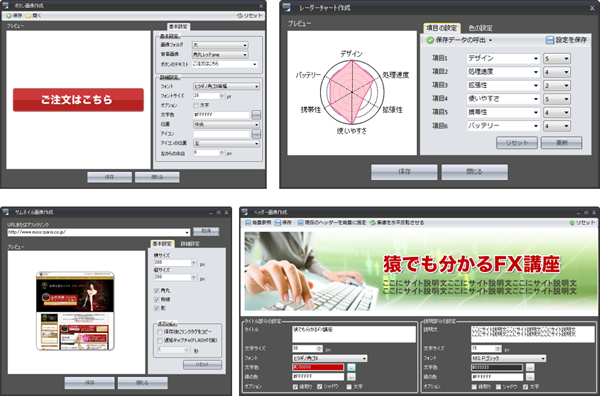The image size is (600, 396).
Task: Click 設定を保存 disk icon in radar chart window
Action: 550,40
